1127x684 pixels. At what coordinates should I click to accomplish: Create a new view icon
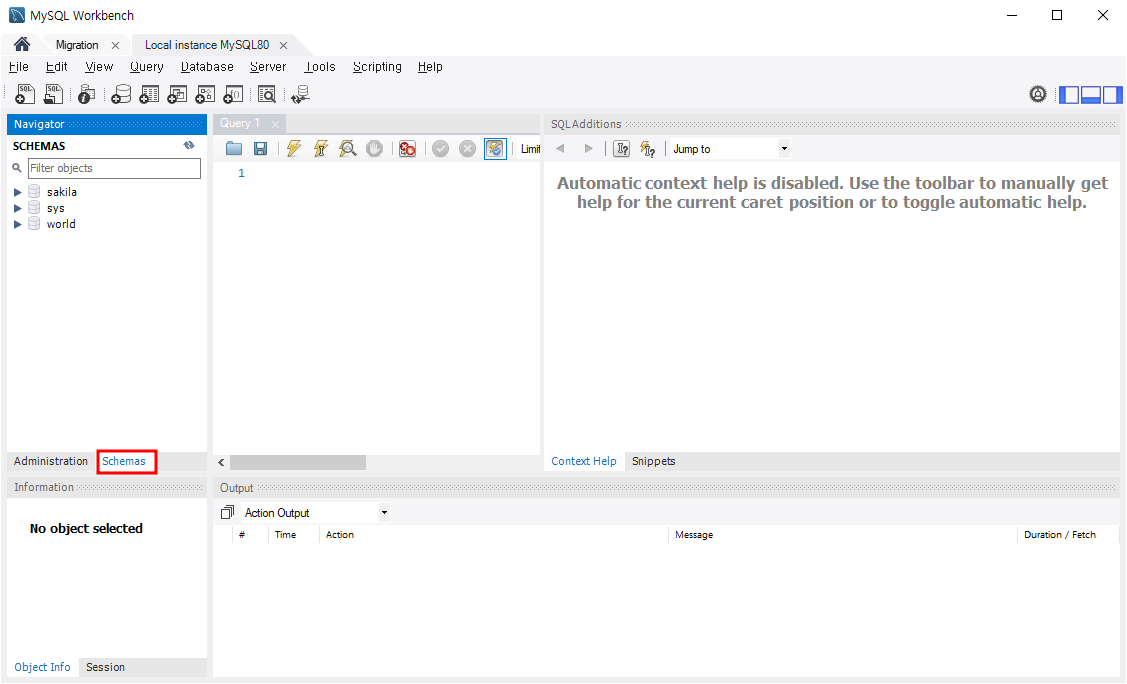(x=177, y=94)
